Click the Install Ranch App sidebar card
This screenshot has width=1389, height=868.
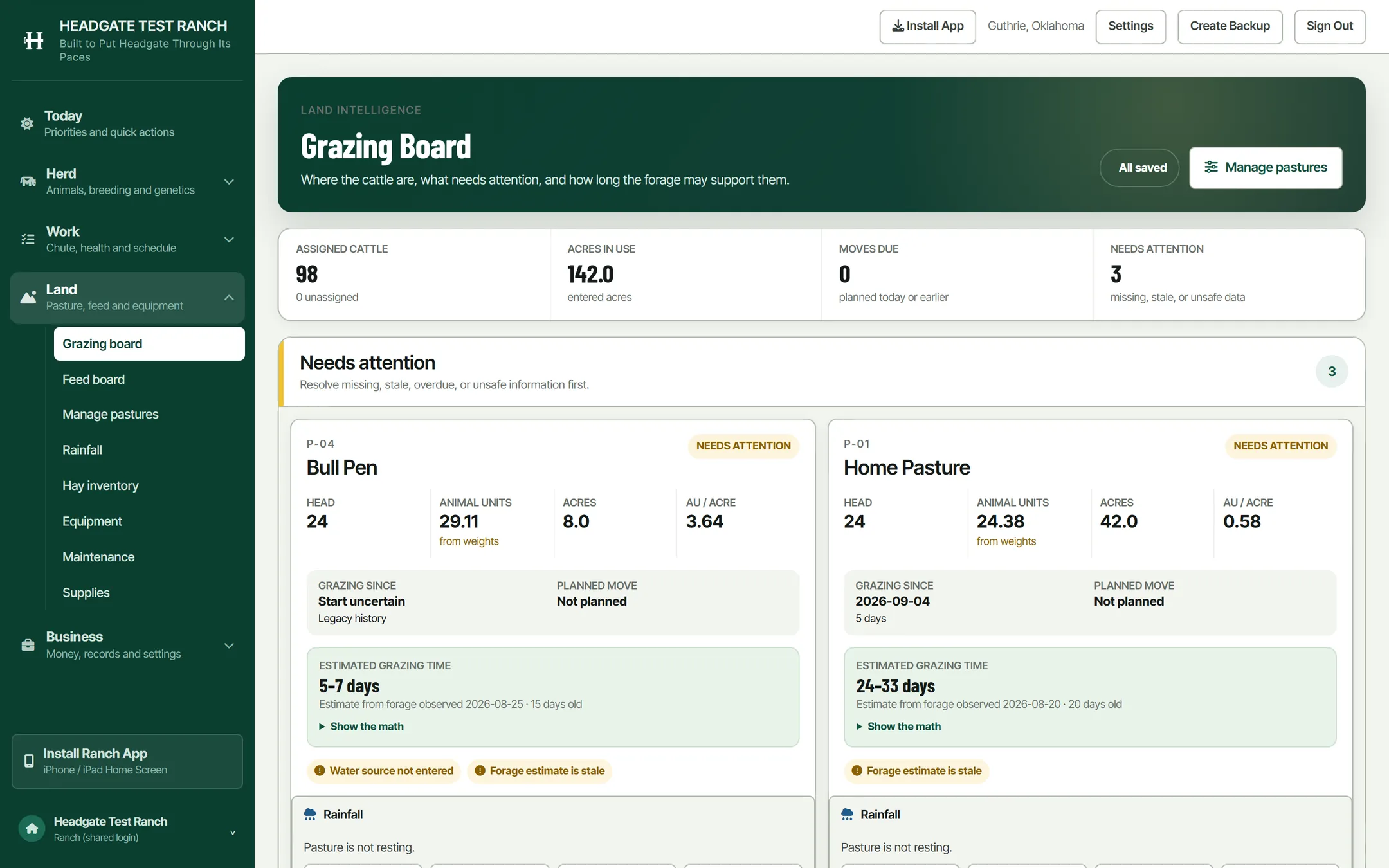pyautogui.click(x=127, y=761)
